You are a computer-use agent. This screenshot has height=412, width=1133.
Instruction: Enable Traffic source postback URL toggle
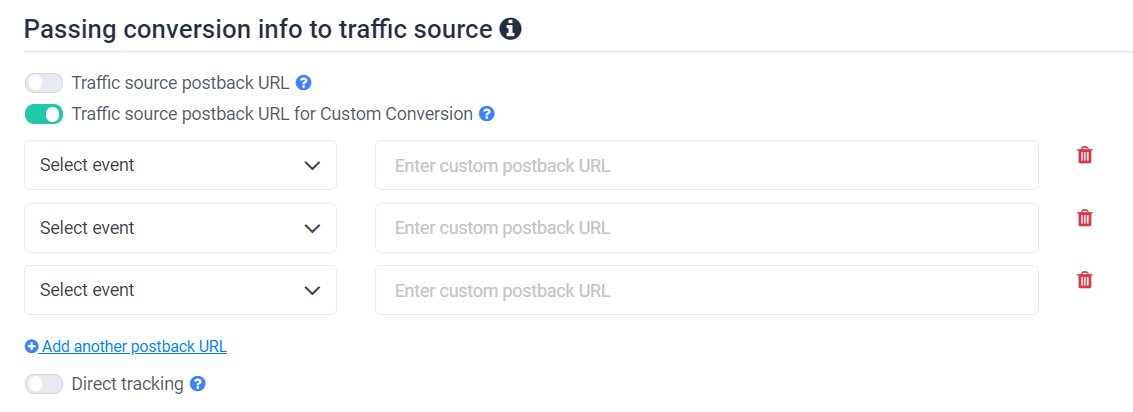pos(44,83)
